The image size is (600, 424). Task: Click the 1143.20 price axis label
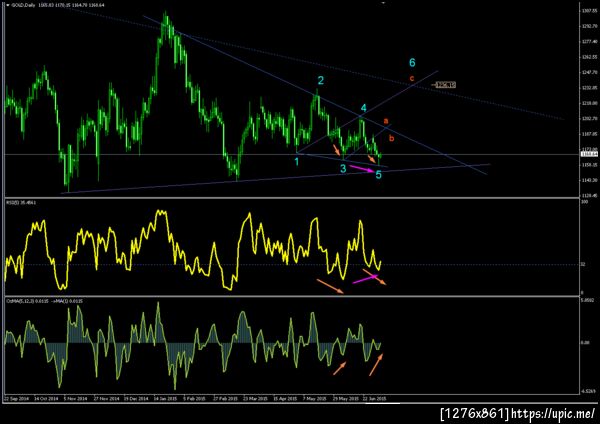point(590,180)
